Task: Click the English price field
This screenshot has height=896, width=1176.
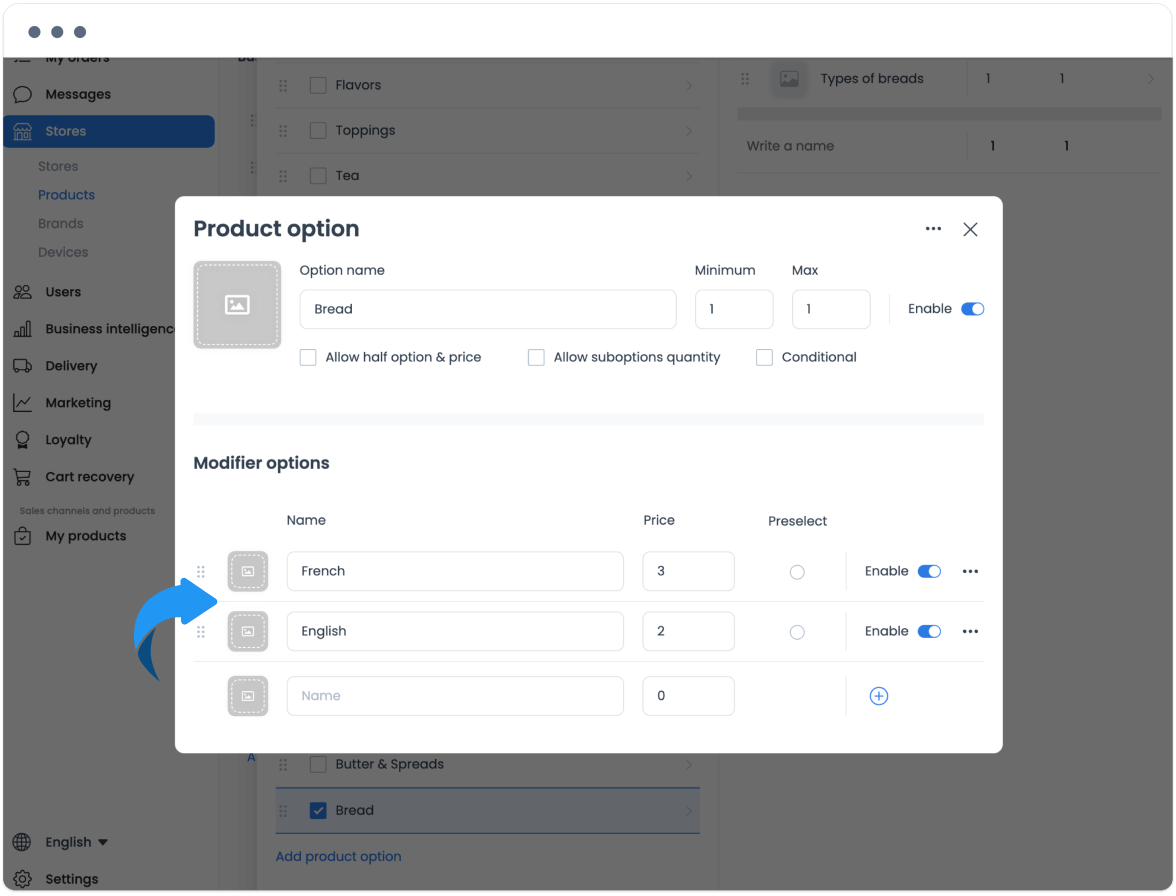Action: 688,631
